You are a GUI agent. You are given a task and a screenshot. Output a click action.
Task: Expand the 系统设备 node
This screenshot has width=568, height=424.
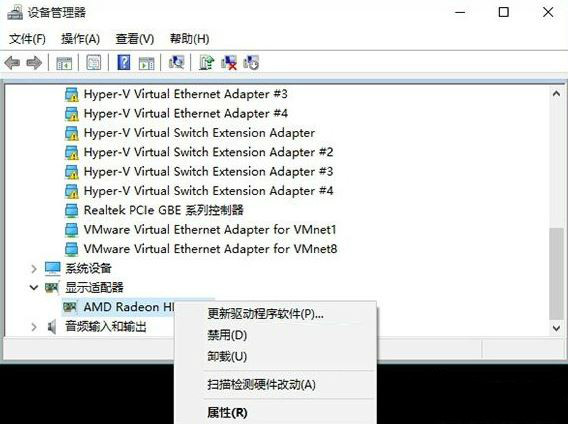pos(34,269)
